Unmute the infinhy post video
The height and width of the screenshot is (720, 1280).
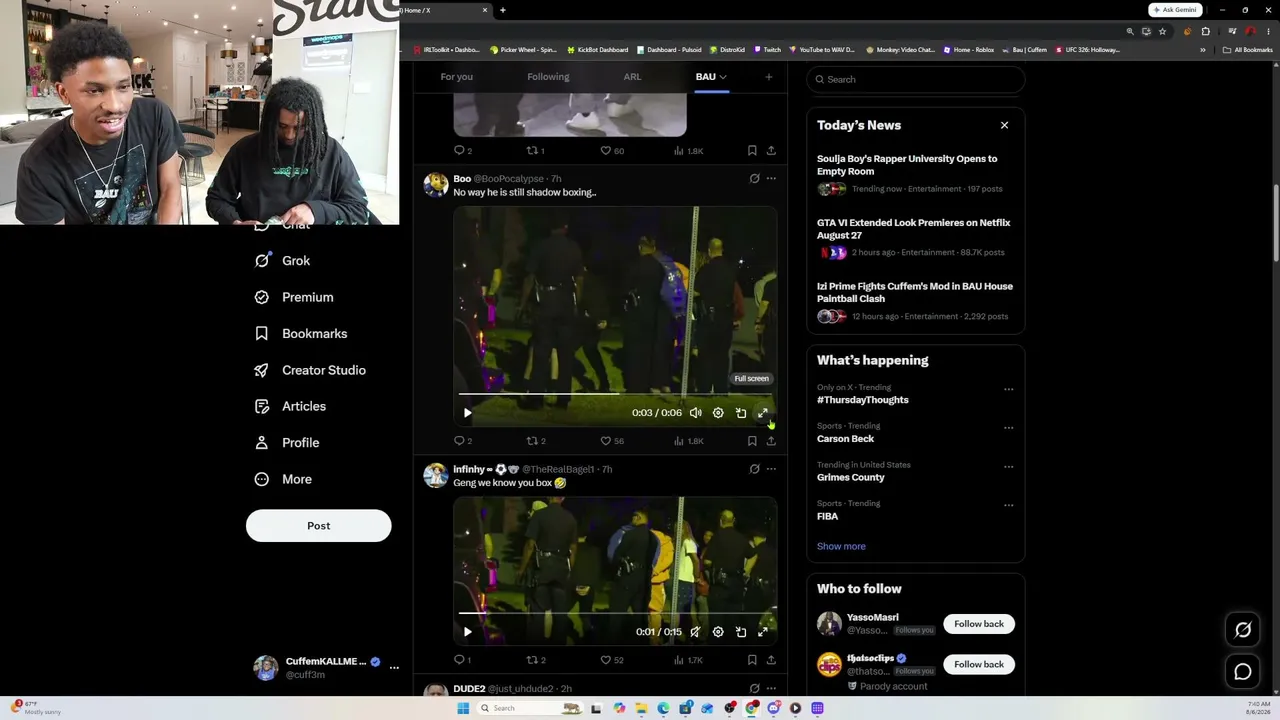696,632
